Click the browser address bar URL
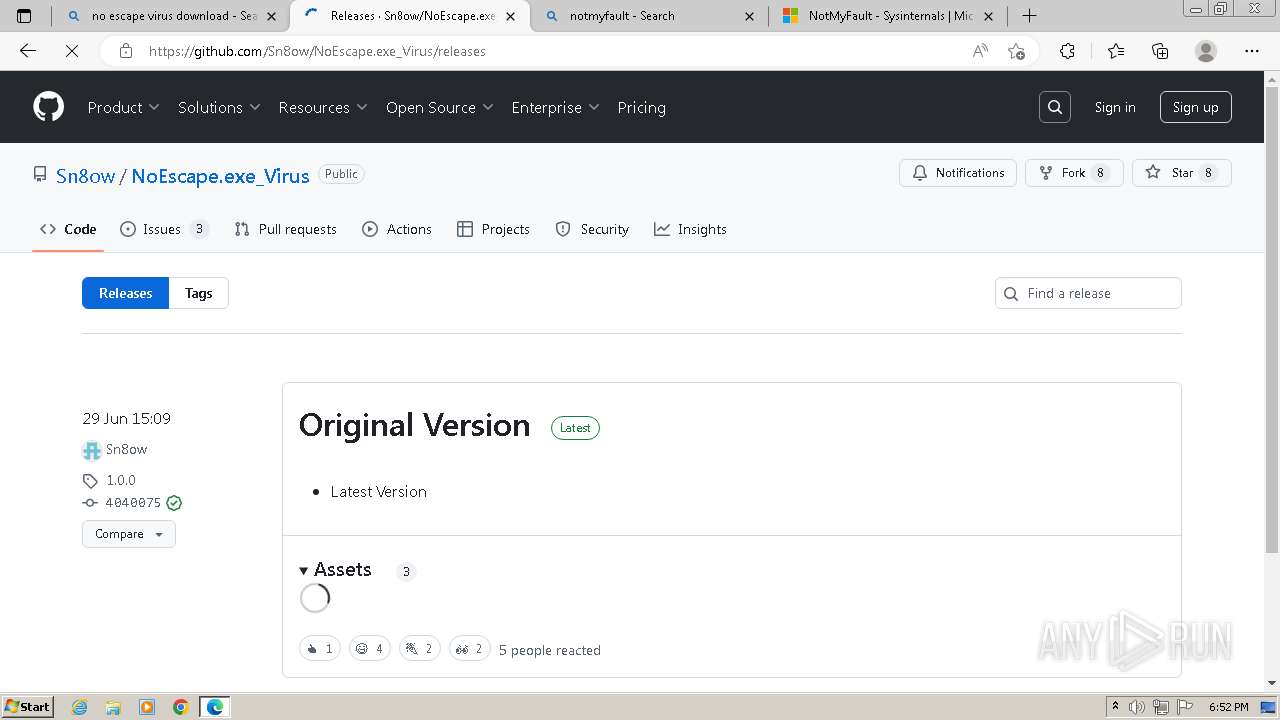This screenshot has height=720, width=1280. click(317, 51)
